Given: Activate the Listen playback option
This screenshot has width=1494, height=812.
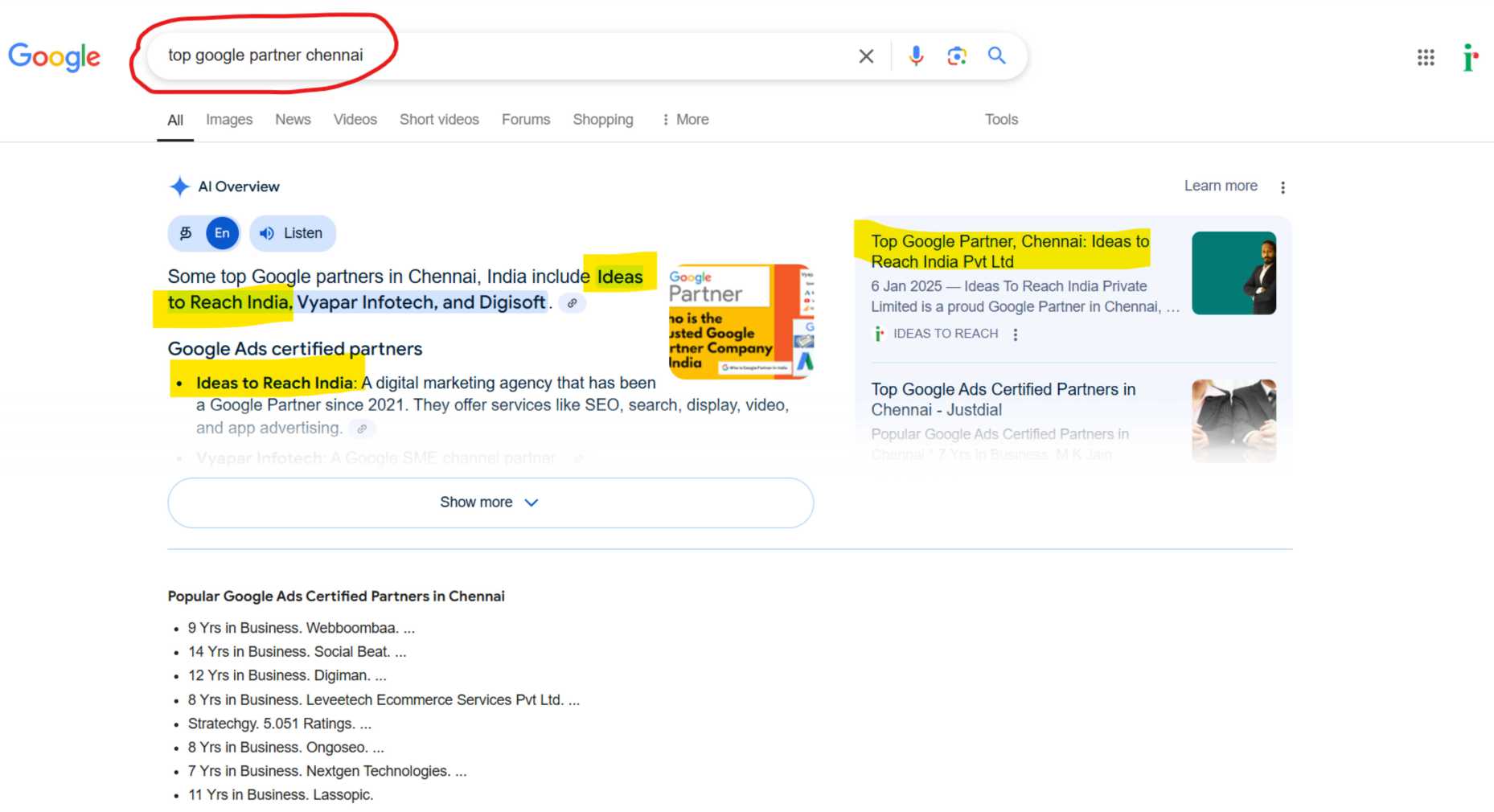Looking at the screenshot, I should [x=292, y=233].
